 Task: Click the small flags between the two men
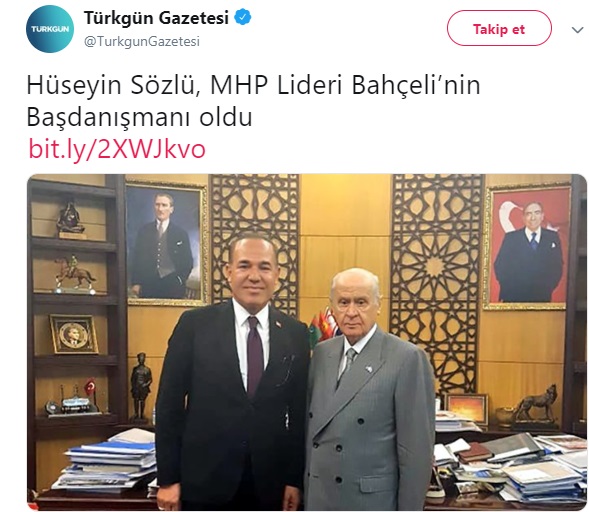tap(323, 328)
